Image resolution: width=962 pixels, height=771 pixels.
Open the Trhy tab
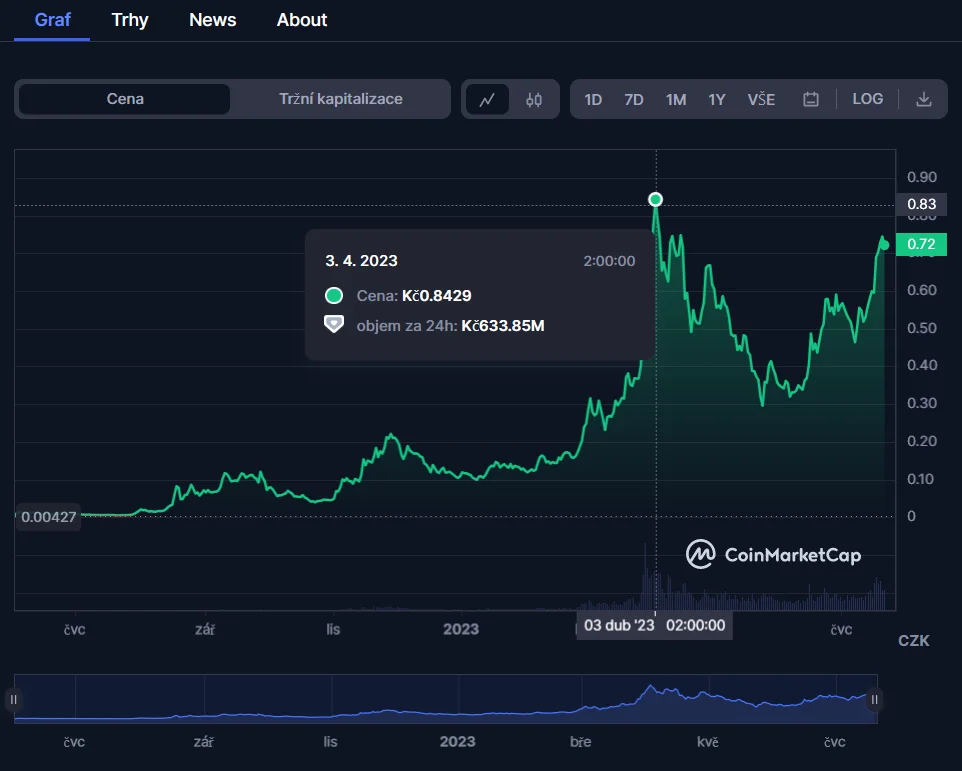(130, 20)
